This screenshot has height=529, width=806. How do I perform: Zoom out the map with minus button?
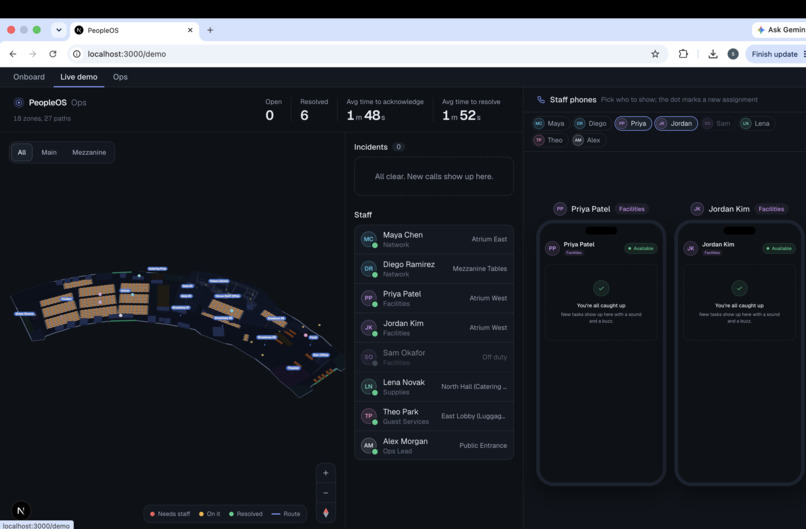[325, 493]
